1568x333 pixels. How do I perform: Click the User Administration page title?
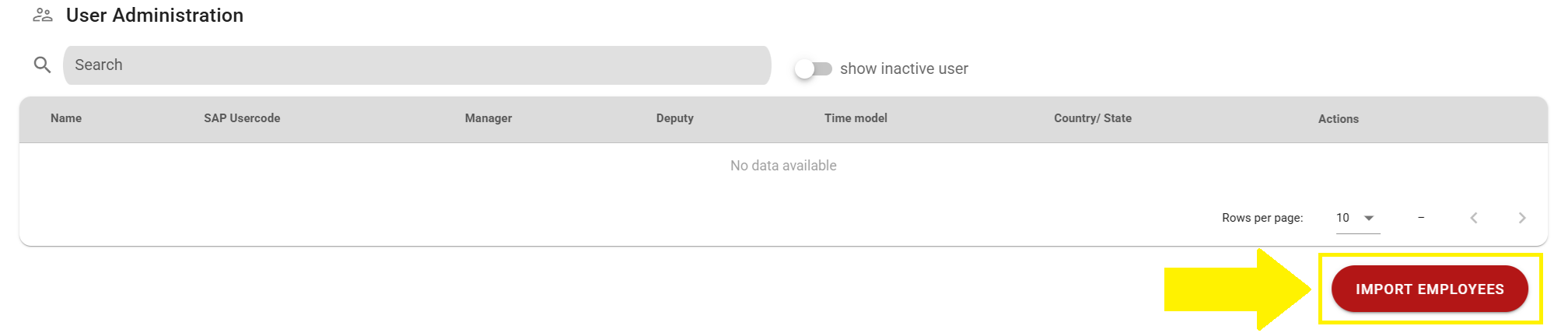click(155, 16)
